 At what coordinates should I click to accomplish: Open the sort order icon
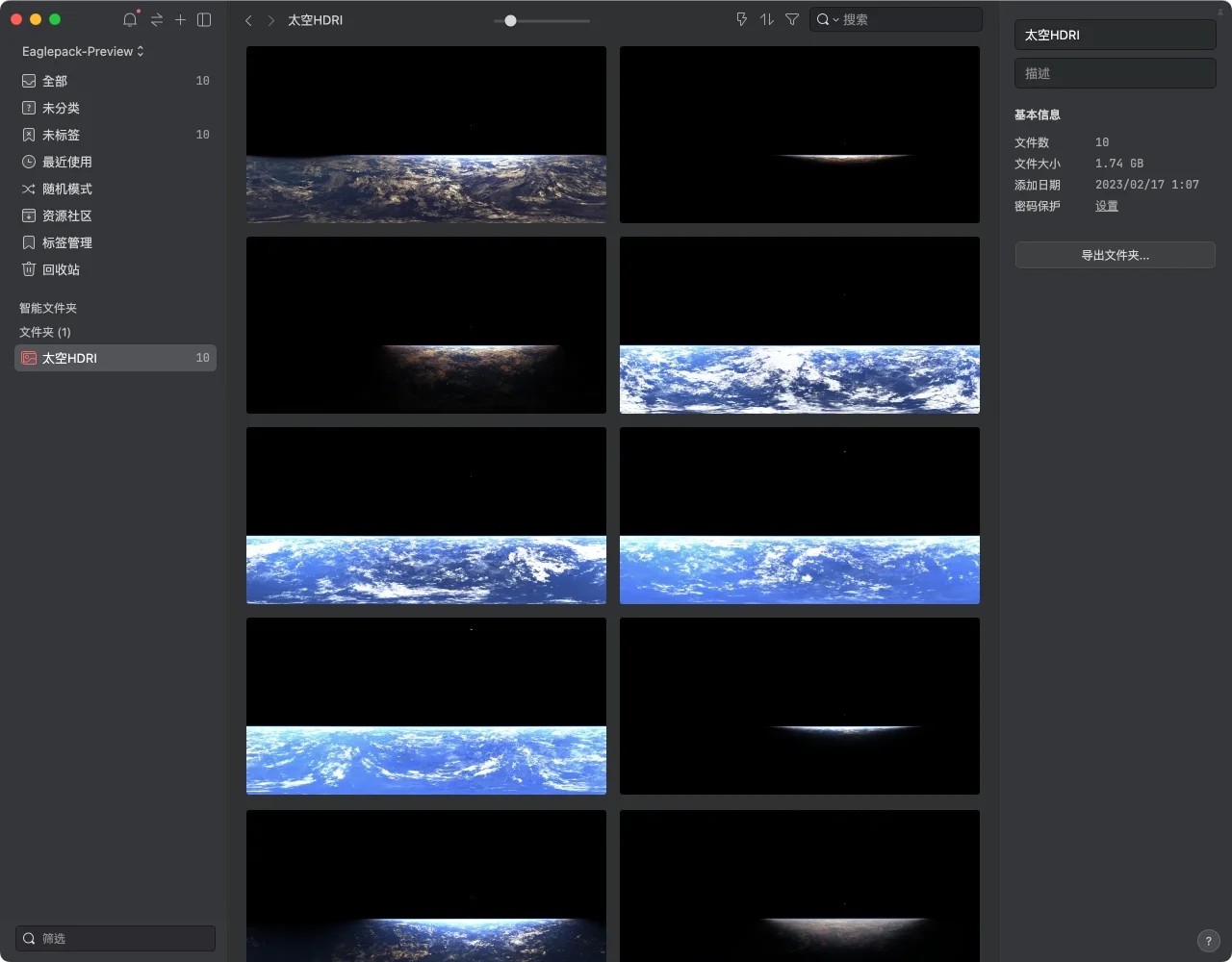pos(766,19)
